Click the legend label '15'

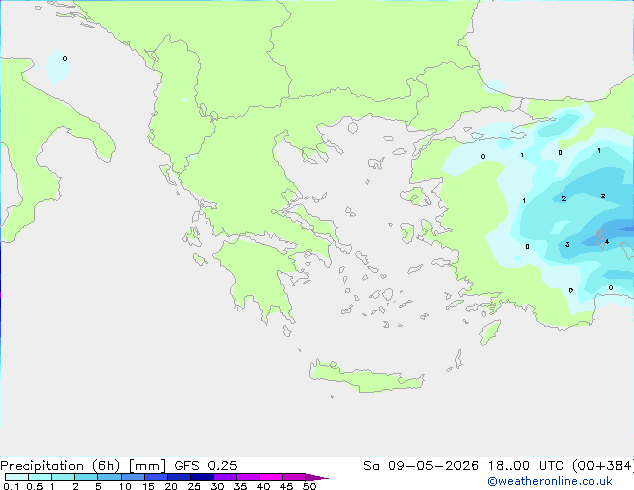[148, 486]
